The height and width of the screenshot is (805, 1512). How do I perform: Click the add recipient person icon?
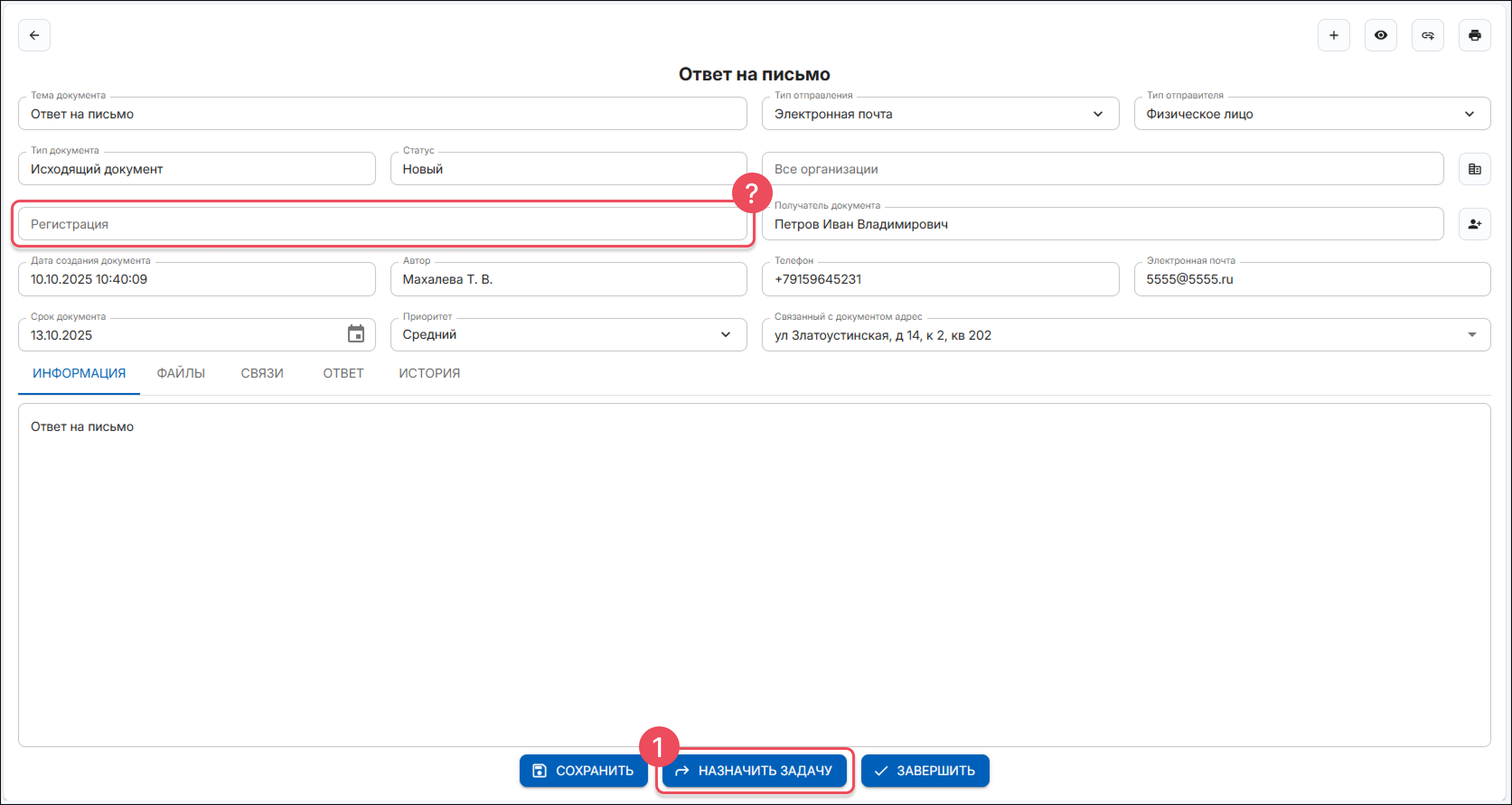coord(1474,224)
